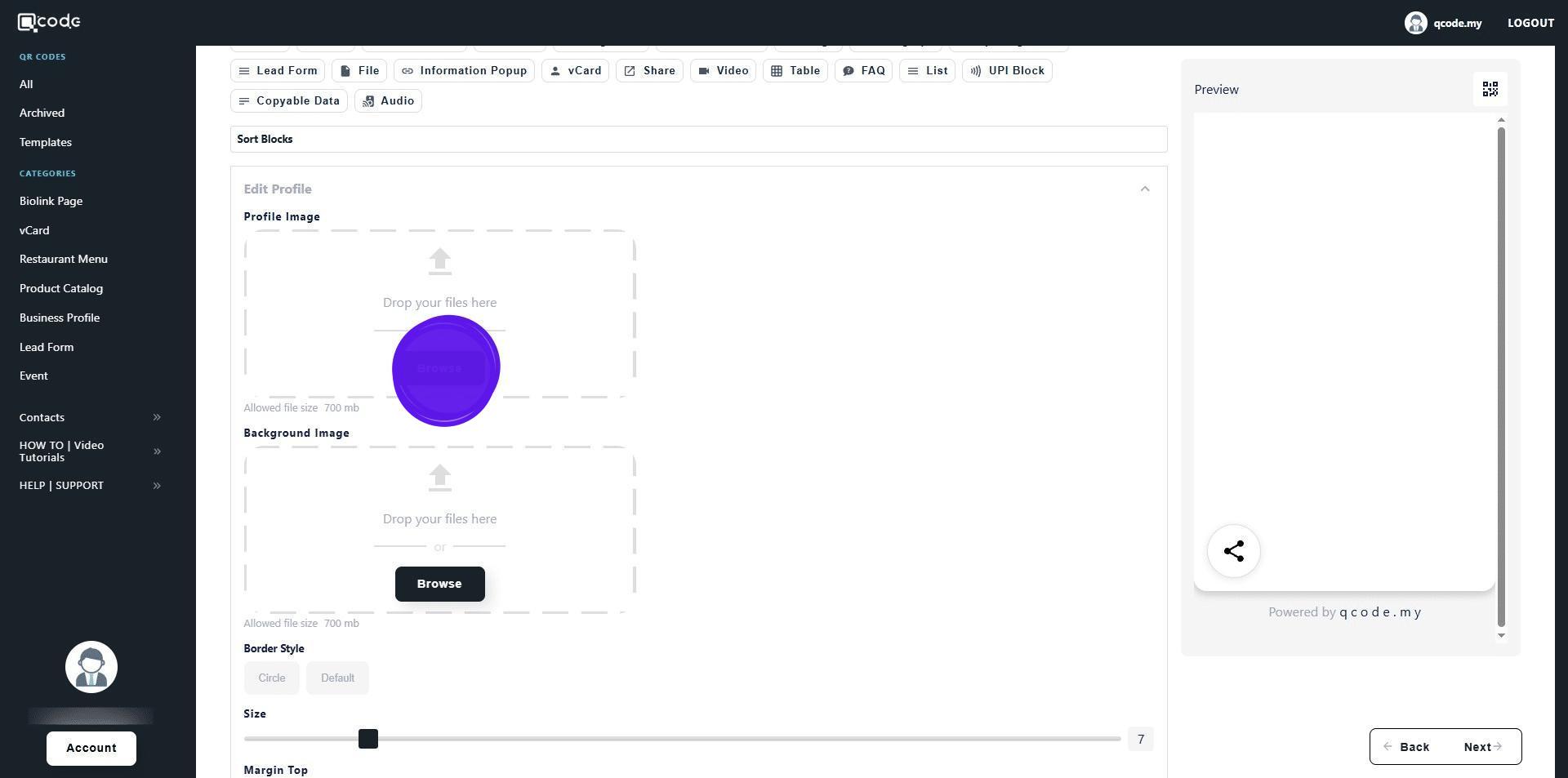Open Archived QR codes
The image size is (1568, 778).
click(x=42, y=113)
